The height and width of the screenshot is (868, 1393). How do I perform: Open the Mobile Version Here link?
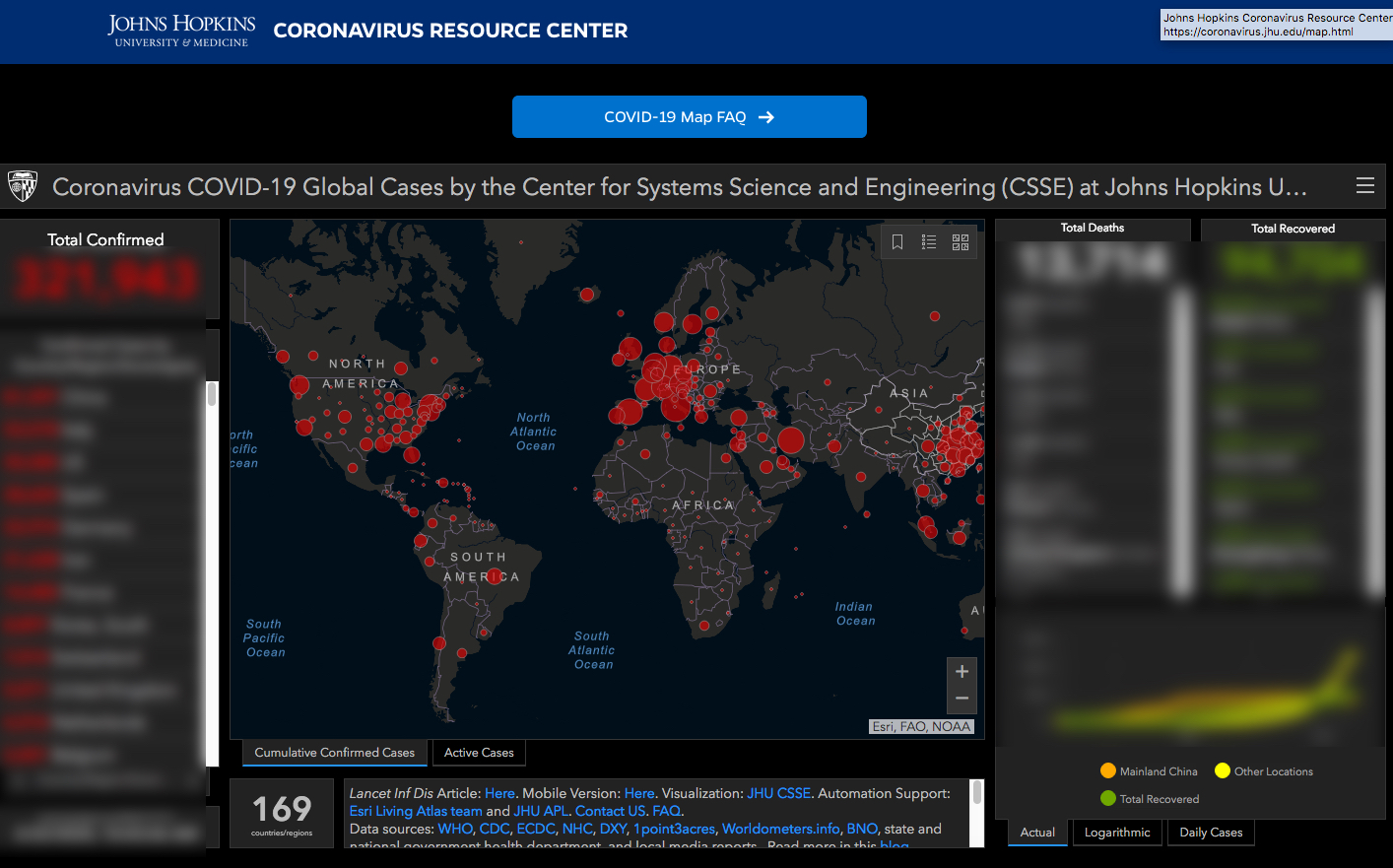[x=639, y=793]
